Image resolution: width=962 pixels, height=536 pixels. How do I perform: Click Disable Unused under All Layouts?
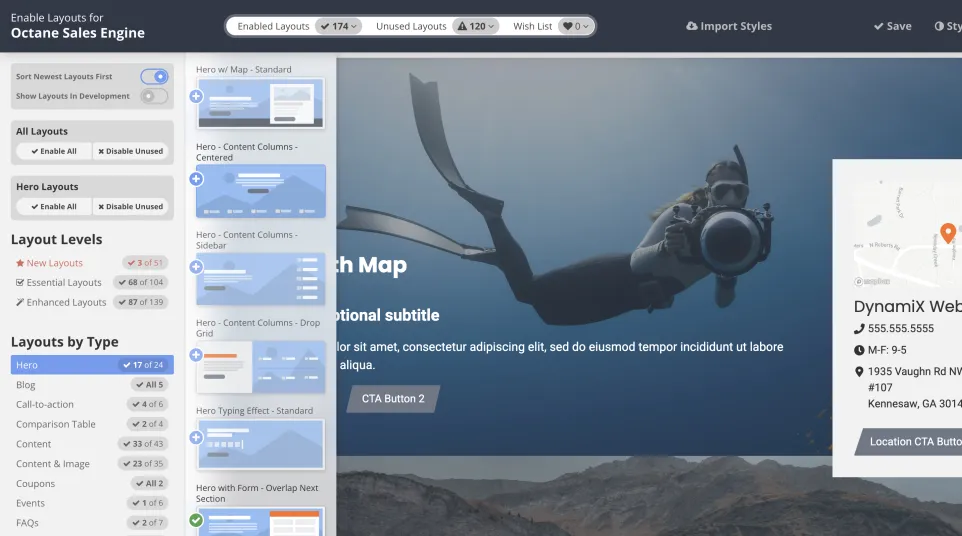pyautogui.click(x=131, y=151)
